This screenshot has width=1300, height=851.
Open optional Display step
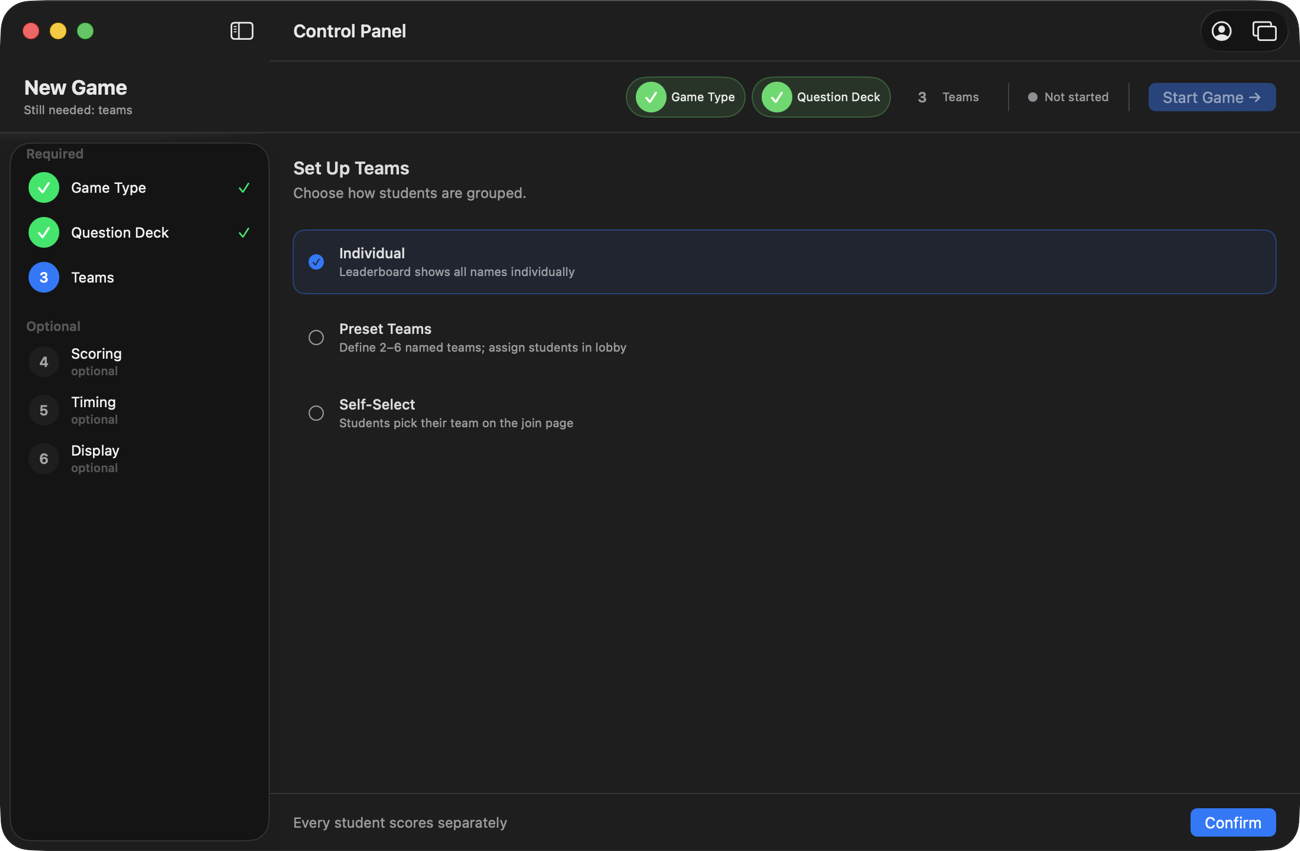pyautogui.click(x=140, y=459)
